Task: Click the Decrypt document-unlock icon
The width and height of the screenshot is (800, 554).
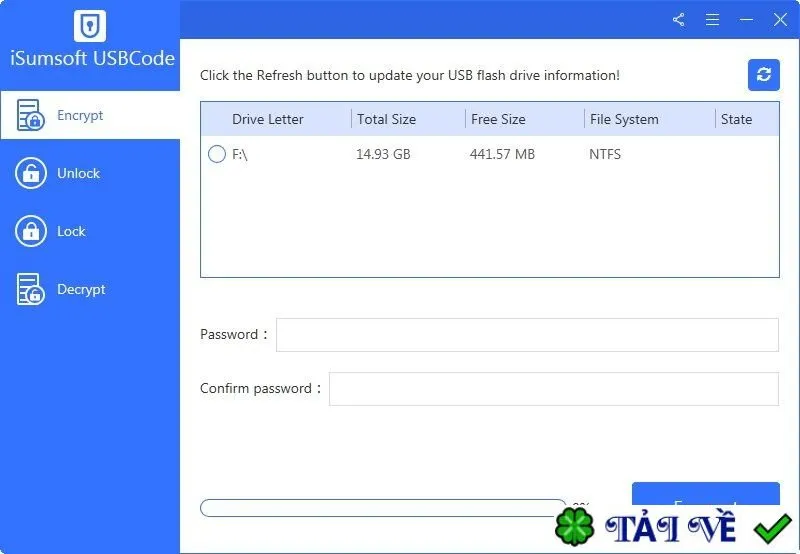Action: [x=31, y=289]
